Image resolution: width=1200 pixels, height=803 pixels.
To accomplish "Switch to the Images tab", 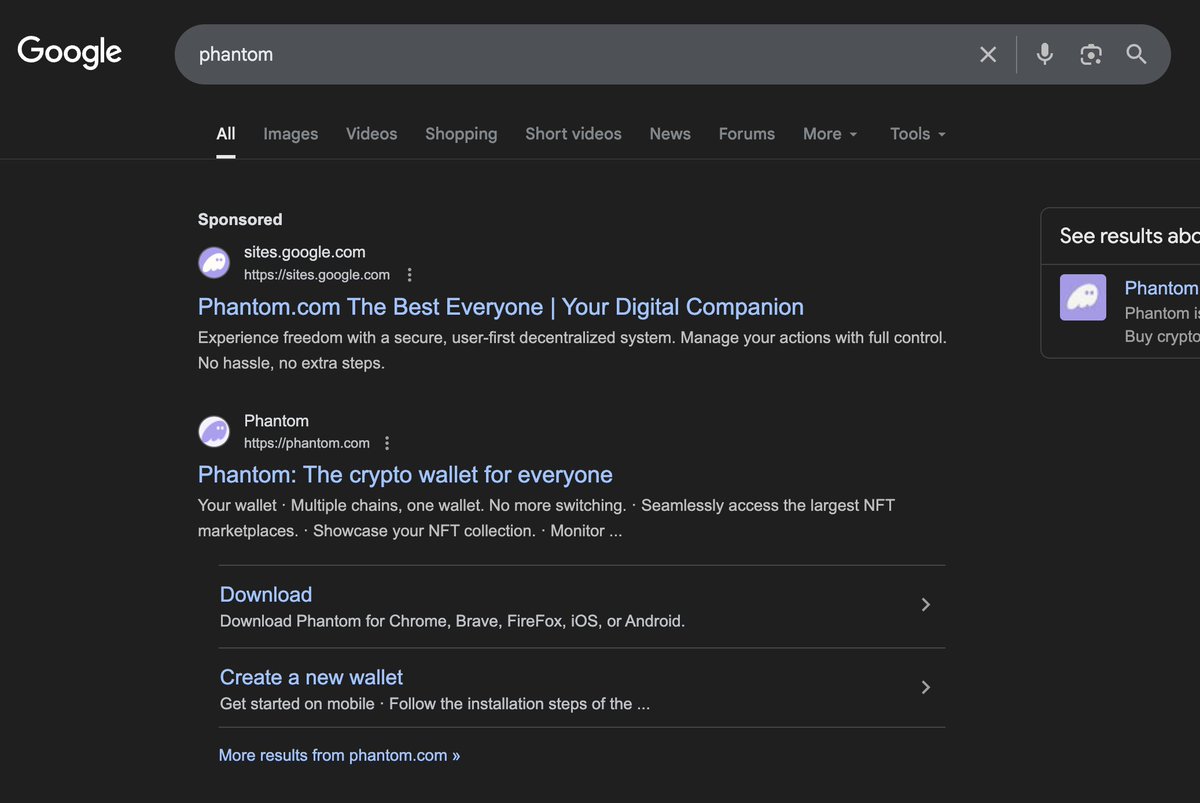I will pyautogui.click(x=291, y=134).
